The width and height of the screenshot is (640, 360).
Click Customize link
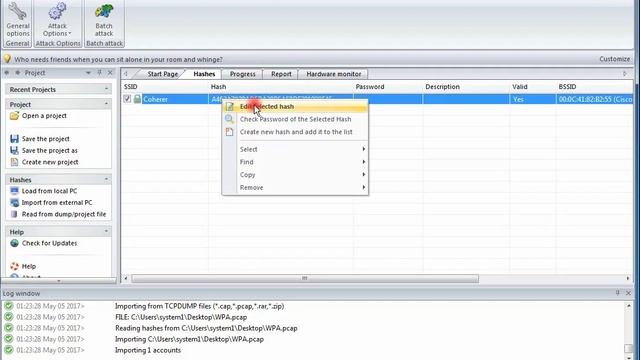(x=614, y=59)
